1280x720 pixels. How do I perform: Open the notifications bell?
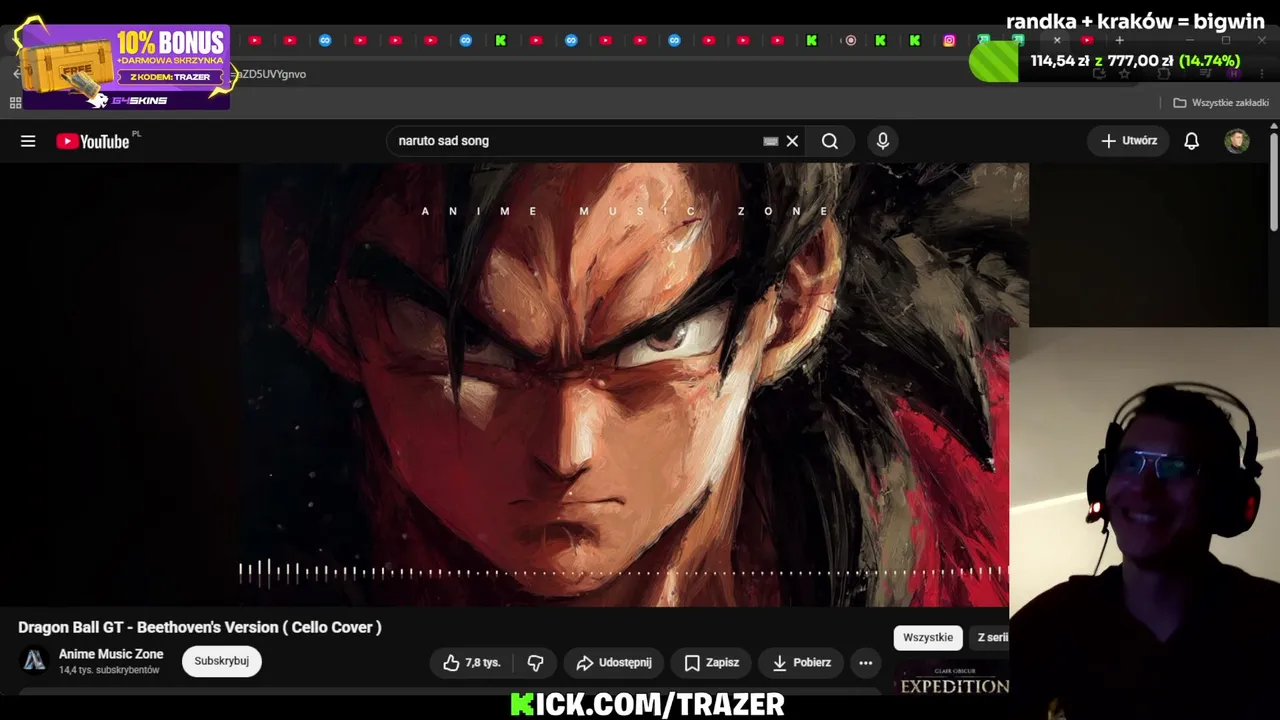coord(1191,141)
